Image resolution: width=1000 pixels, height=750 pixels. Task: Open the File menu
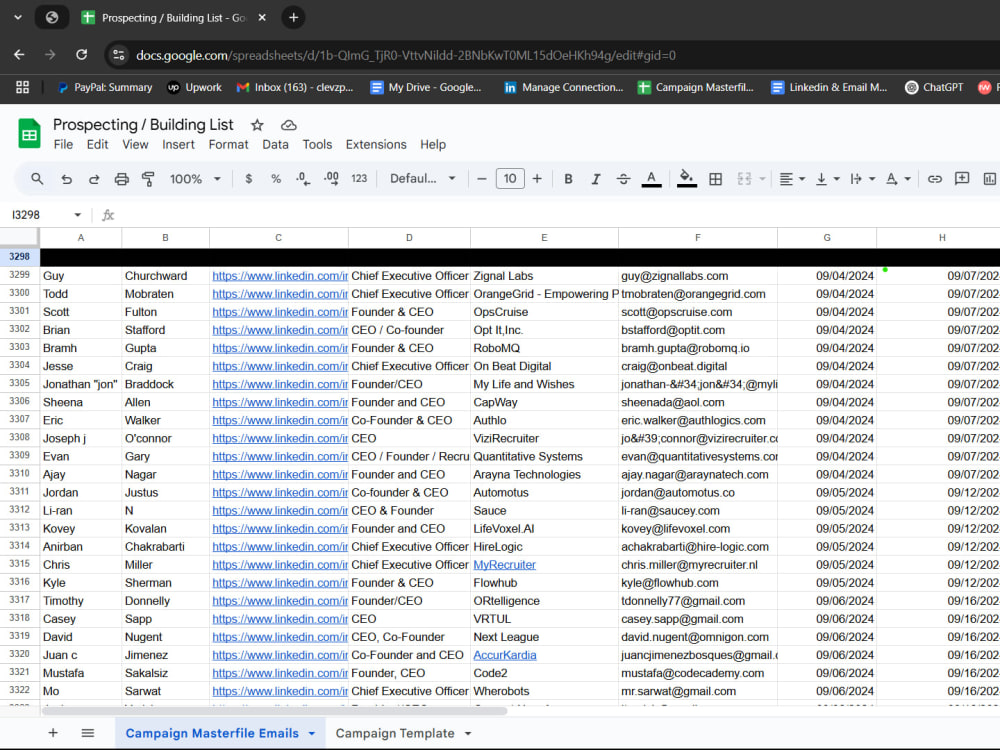(x=63, y=145)
